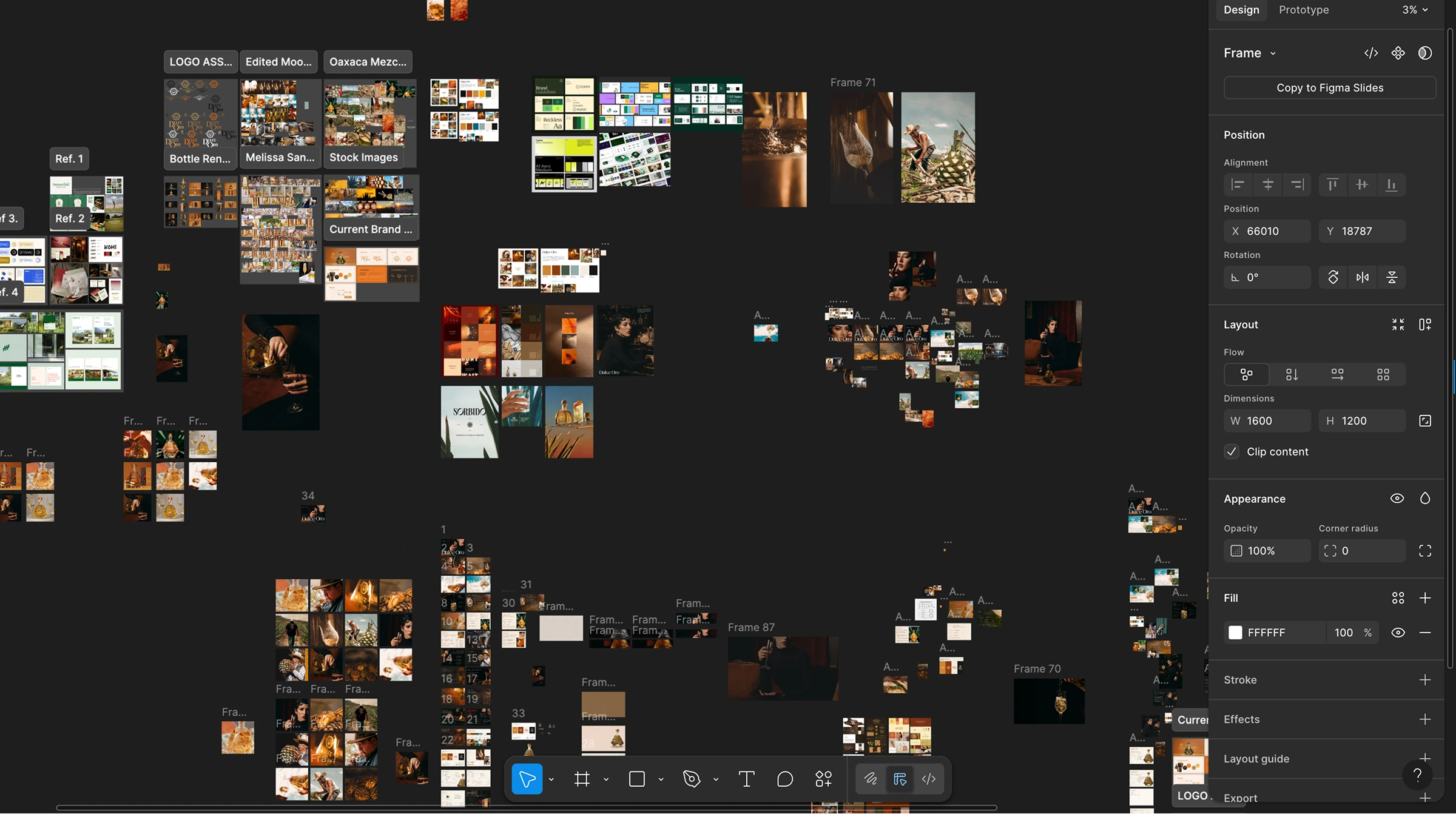Image resolution: width=1456 pixels, height=814 pixels.
Task: Open the 3% zoom level dropdown
Action: pos(1414,10)
